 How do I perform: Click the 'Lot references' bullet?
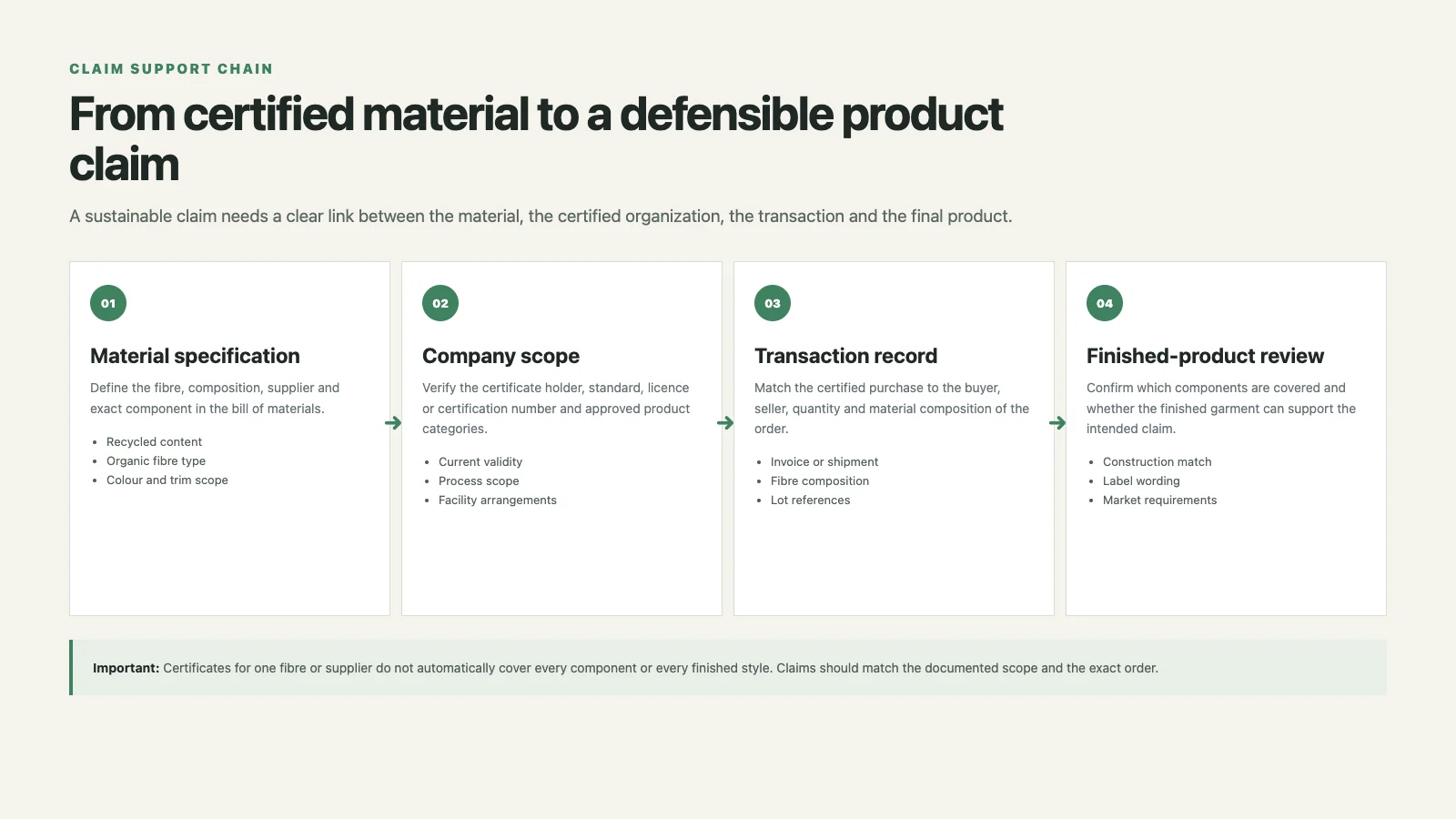coord(810,500)
